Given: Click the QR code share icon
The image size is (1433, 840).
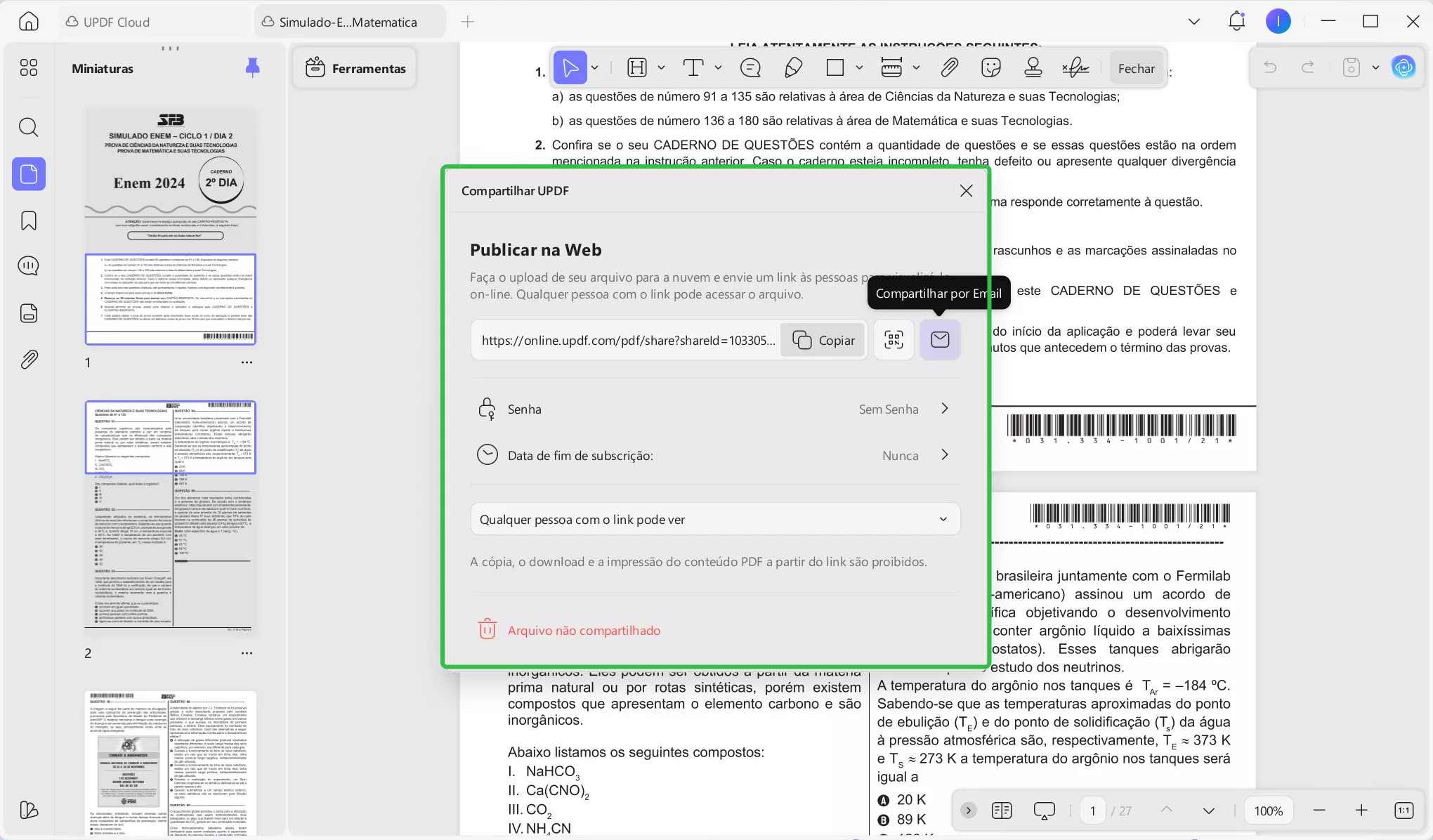Looking at the screenshot, I should pos(894,340).
